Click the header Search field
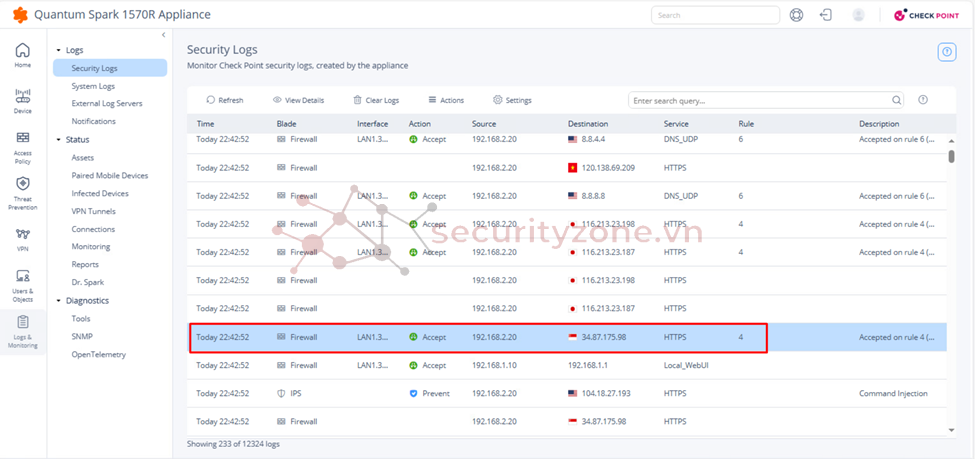The width and height of the screenshot is (975, 459). tap(715, 15)
